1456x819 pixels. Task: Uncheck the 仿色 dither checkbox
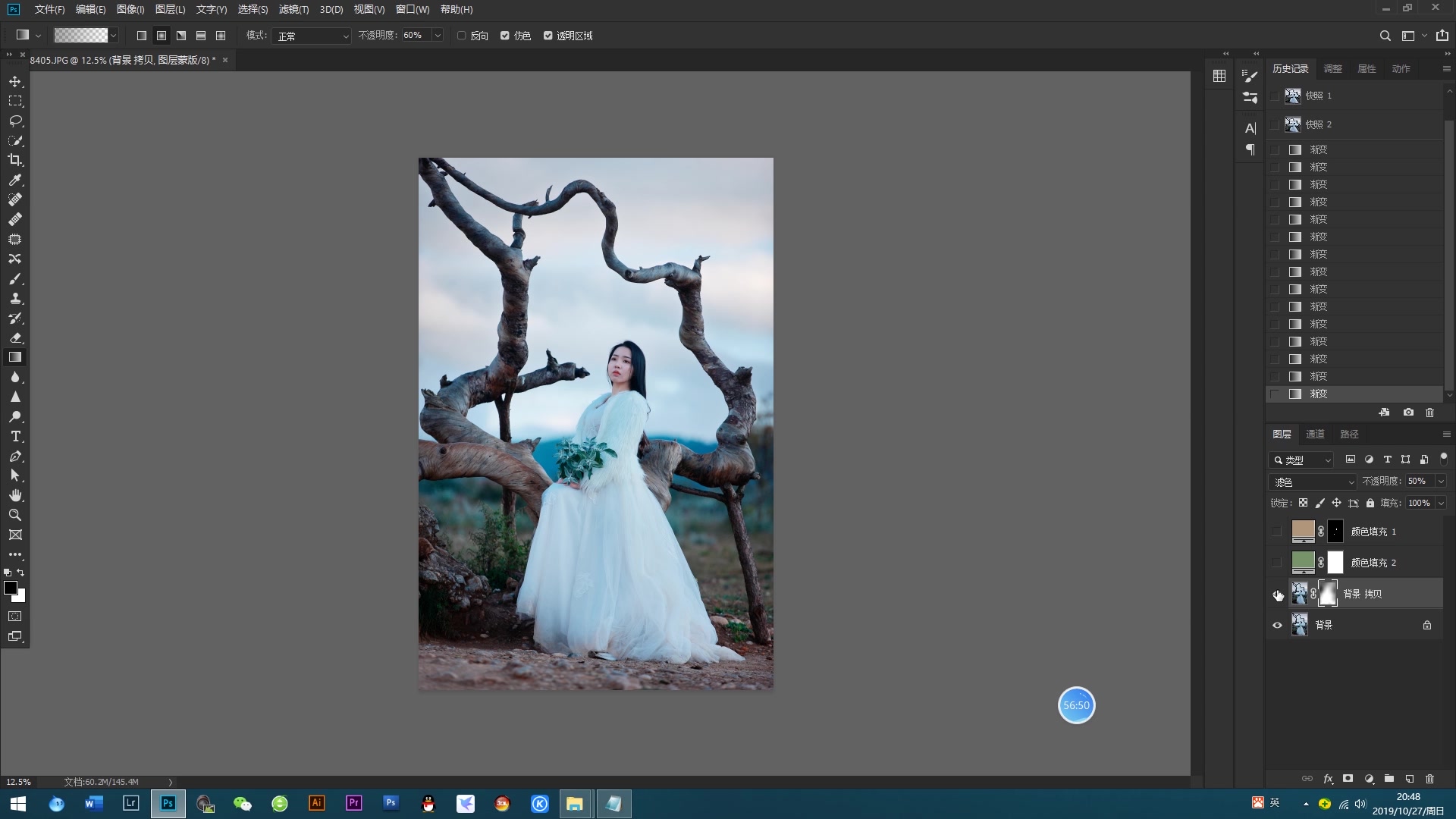[505, 36]
